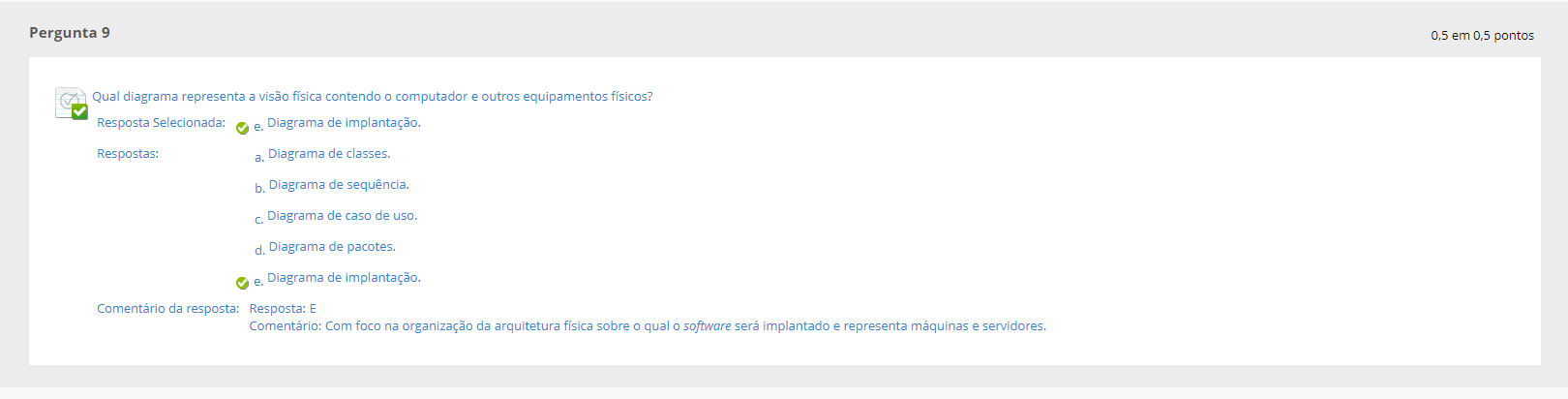Select option a, Diagrama de classes

[329, 154]
